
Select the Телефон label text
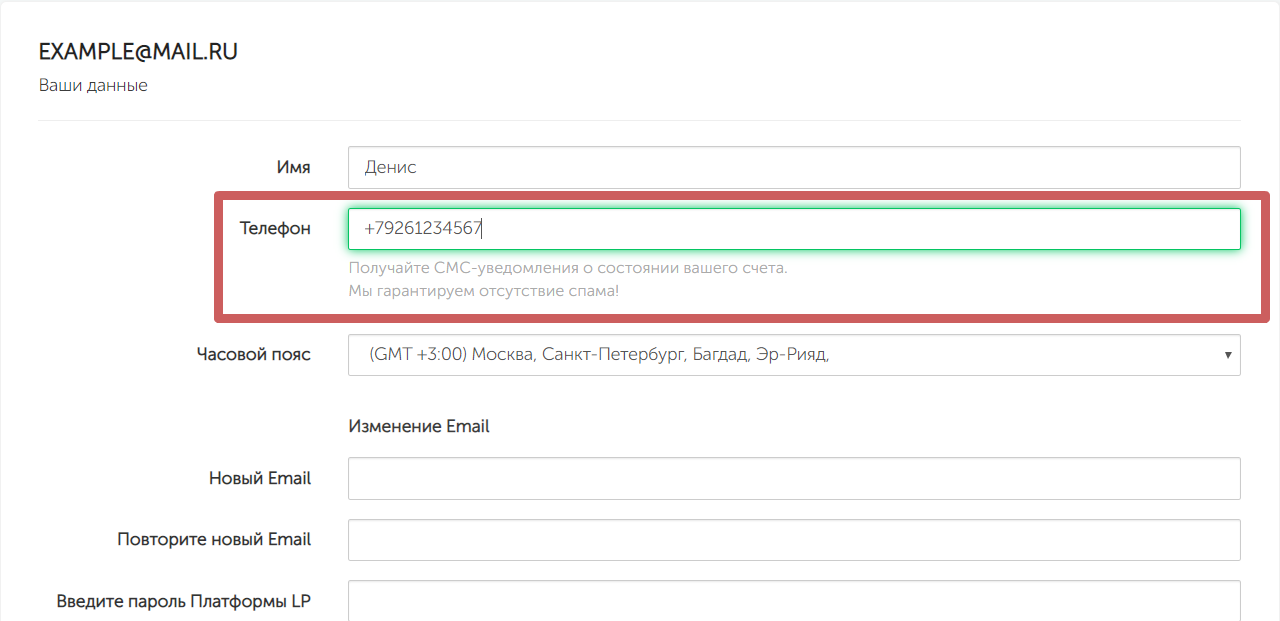pyautogui.click(x=275, y=229)
